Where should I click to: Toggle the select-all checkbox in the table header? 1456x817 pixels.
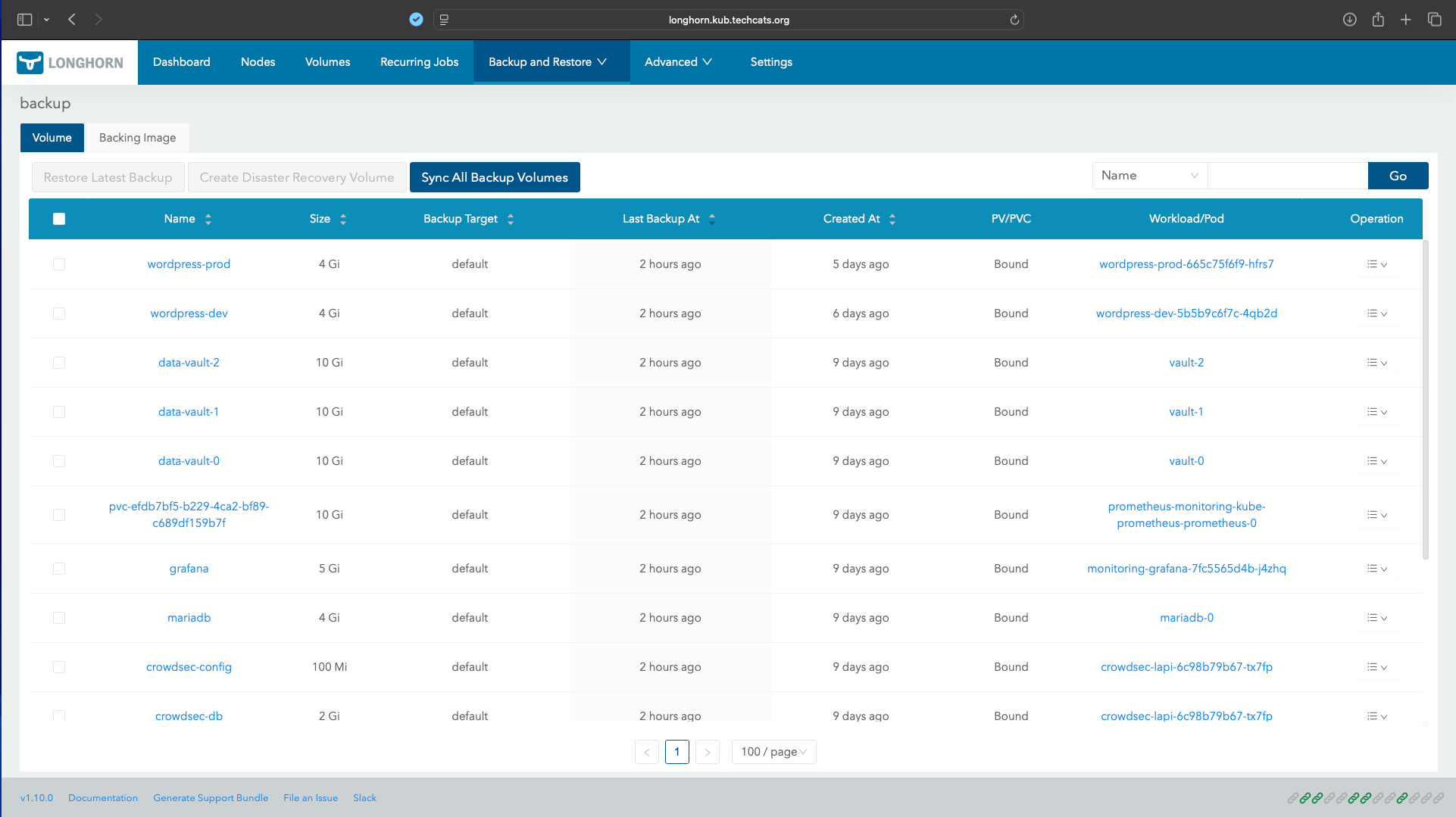pos(59,218)
